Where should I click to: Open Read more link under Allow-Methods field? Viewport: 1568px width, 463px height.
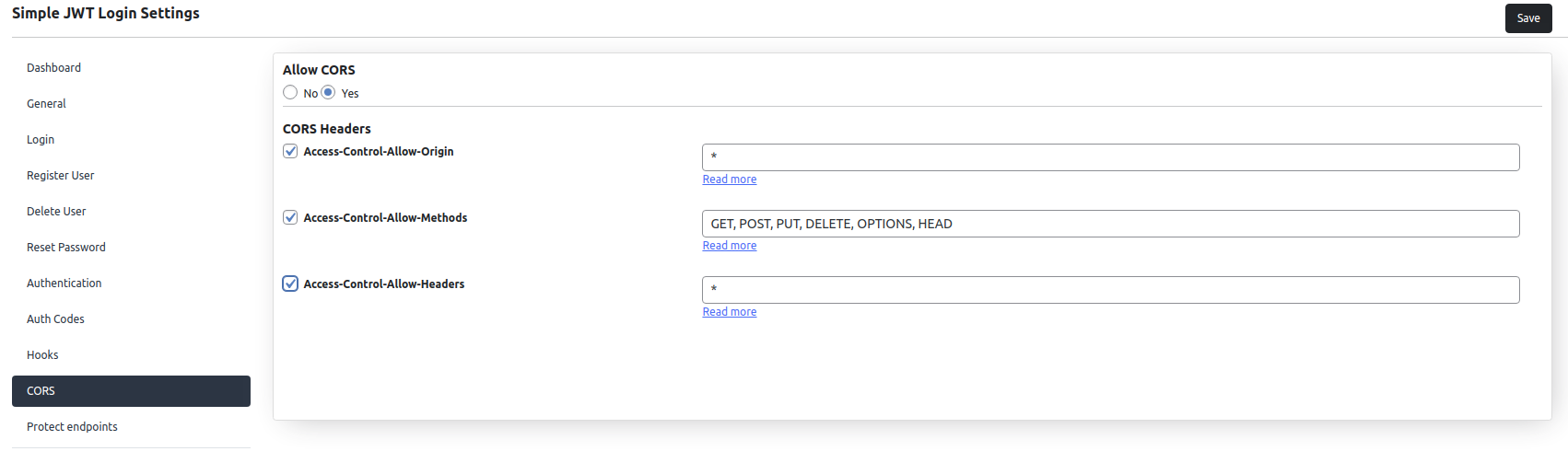(729, 246)
